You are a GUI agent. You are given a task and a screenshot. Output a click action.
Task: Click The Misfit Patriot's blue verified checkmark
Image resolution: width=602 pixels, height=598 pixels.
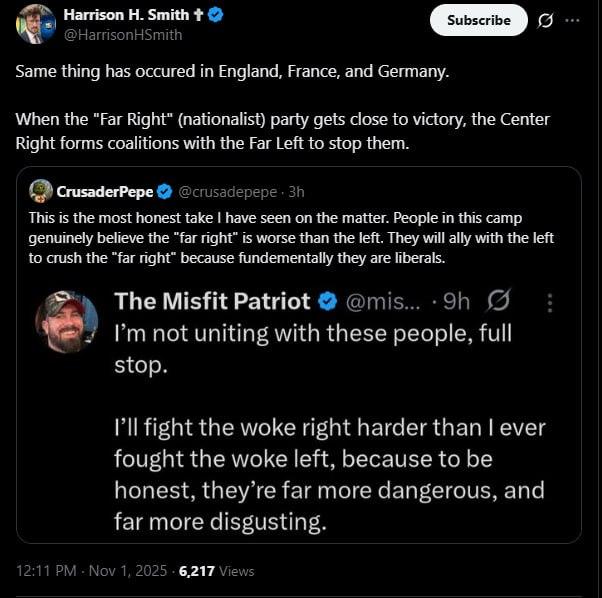327,301
